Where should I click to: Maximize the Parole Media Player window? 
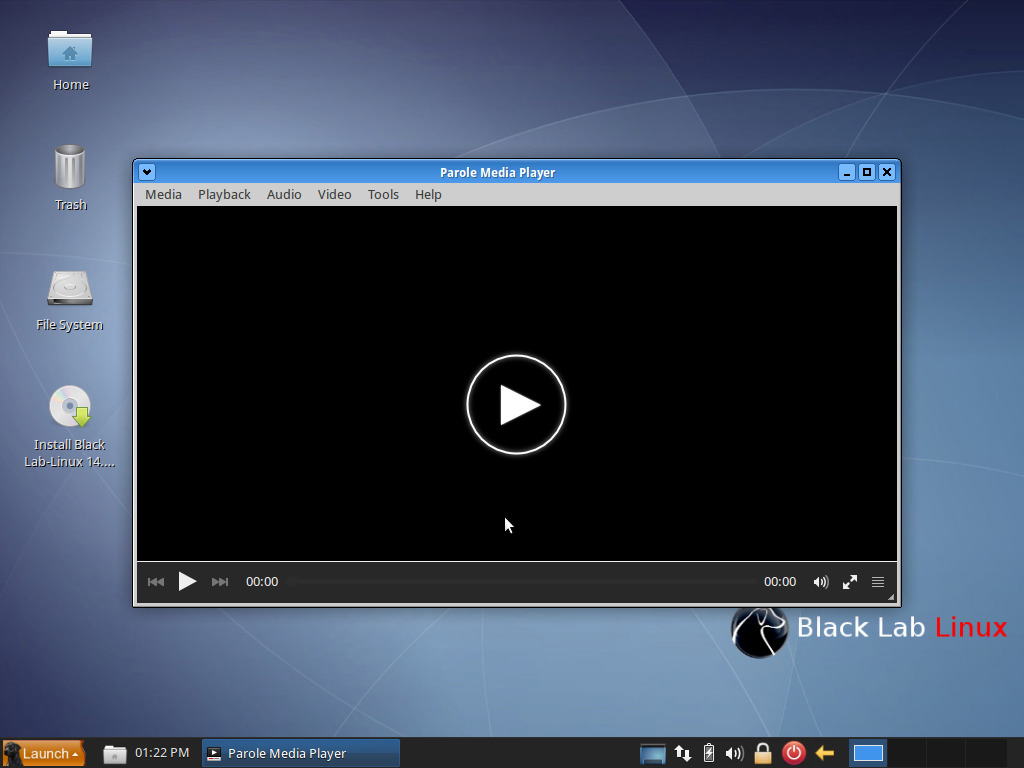pos(867,172)
